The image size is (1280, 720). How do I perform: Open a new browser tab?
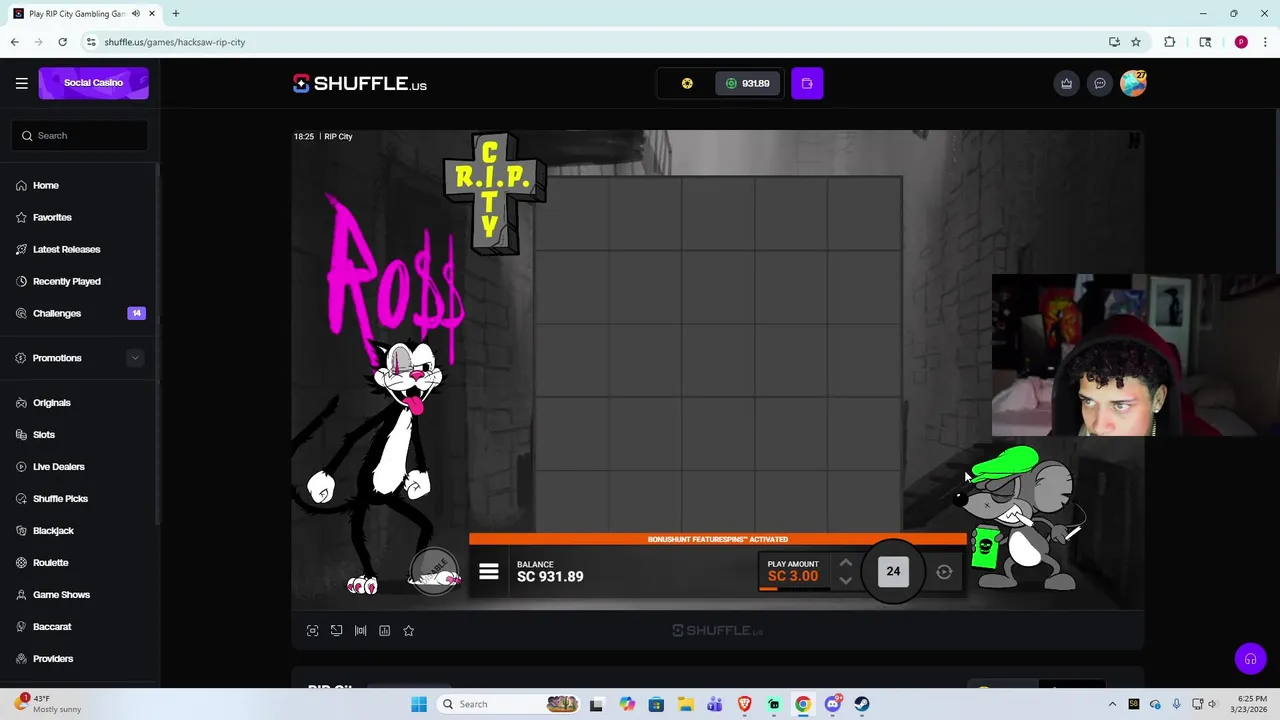click(x=175, y=14)
